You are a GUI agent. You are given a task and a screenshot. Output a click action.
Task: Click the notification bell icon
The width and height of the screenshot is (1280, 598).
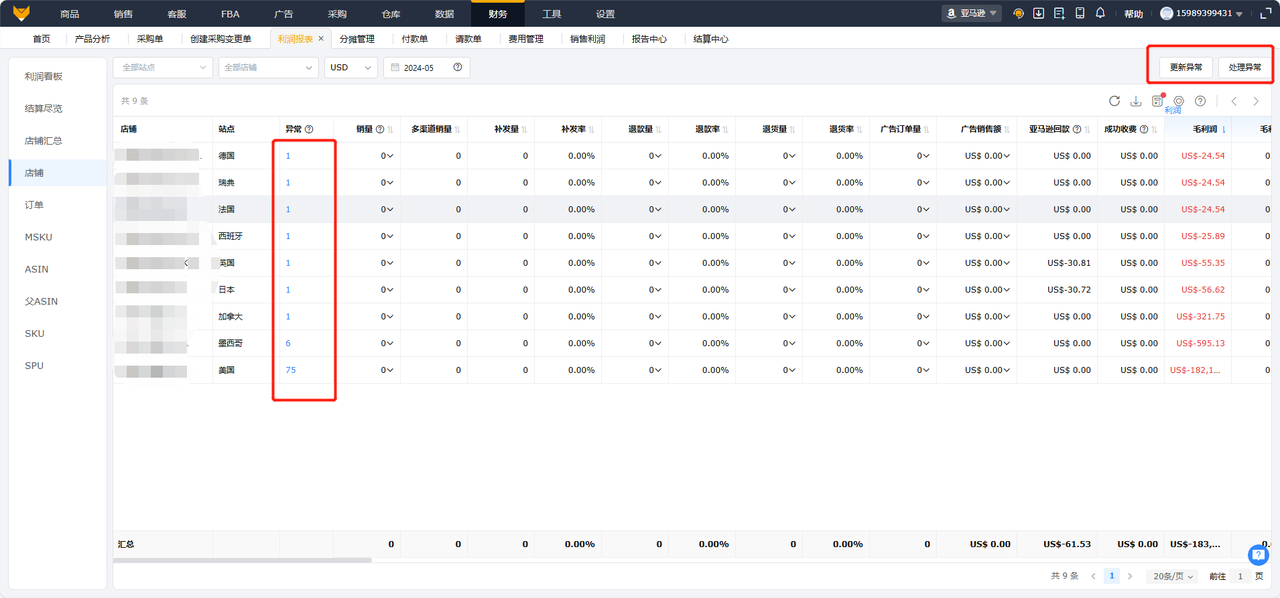[1100, 14]
